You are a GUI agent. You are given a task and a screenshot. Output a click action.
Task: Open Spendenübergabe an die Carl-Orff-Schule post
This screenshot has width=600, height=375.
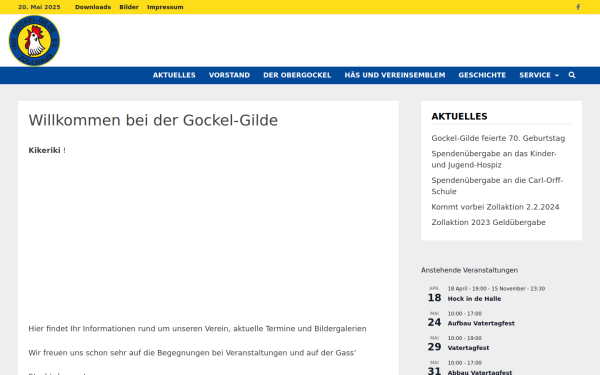(497, 186)
